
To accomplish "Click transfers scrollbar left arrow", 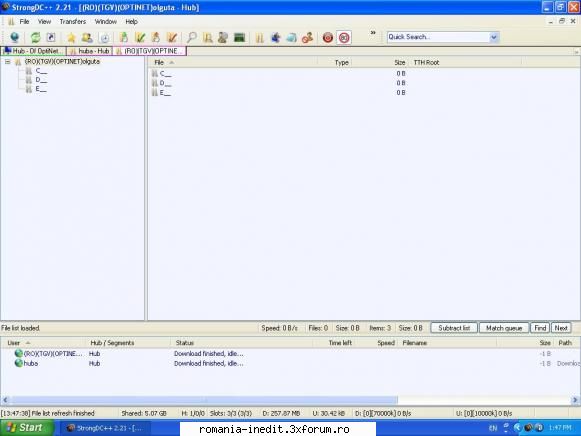I will (5, 400).
